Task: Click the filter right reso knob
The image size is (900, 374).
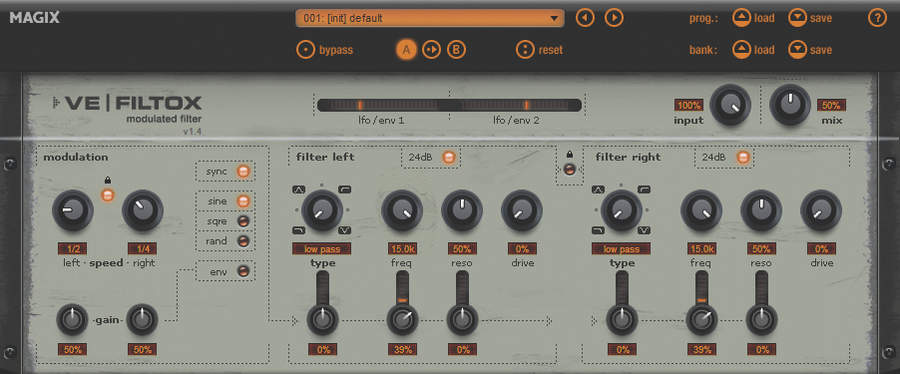Action: 761,211
